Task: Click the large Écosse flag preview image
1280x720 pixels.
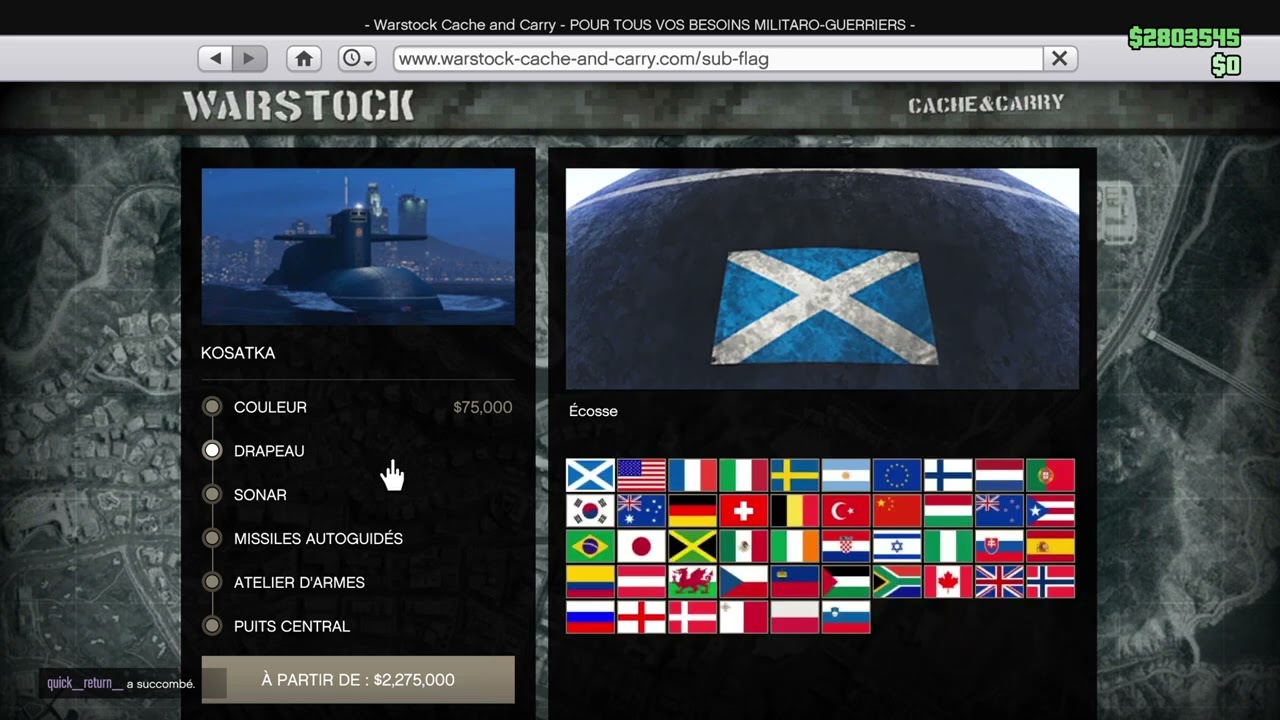Action: pyautogui.click(x=822, y=278)
